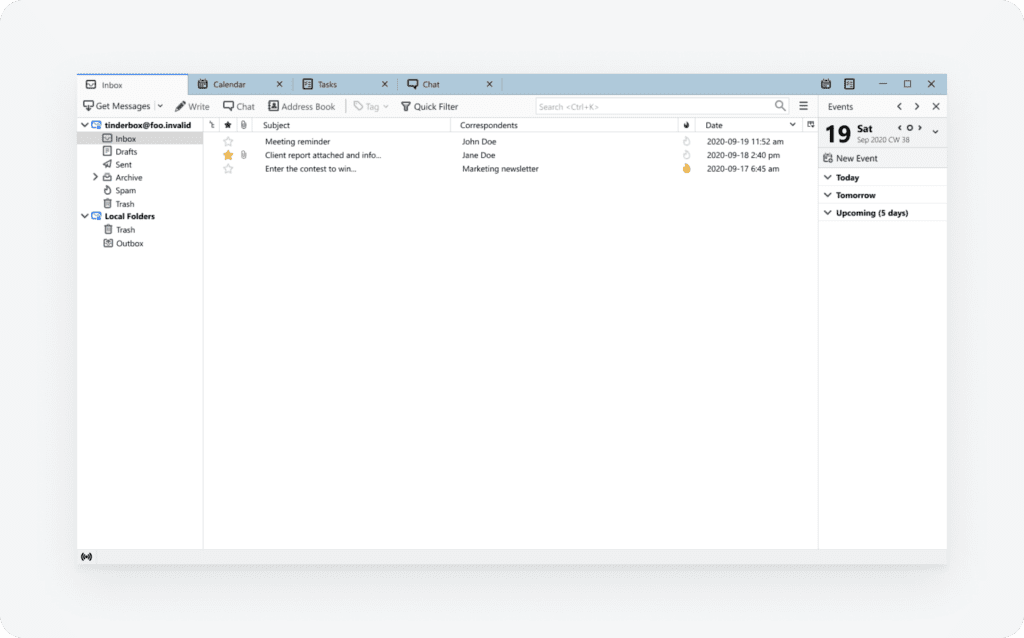Close the Events pane
The width and height of the screenshot is (1024, 638).
point(936,106)
